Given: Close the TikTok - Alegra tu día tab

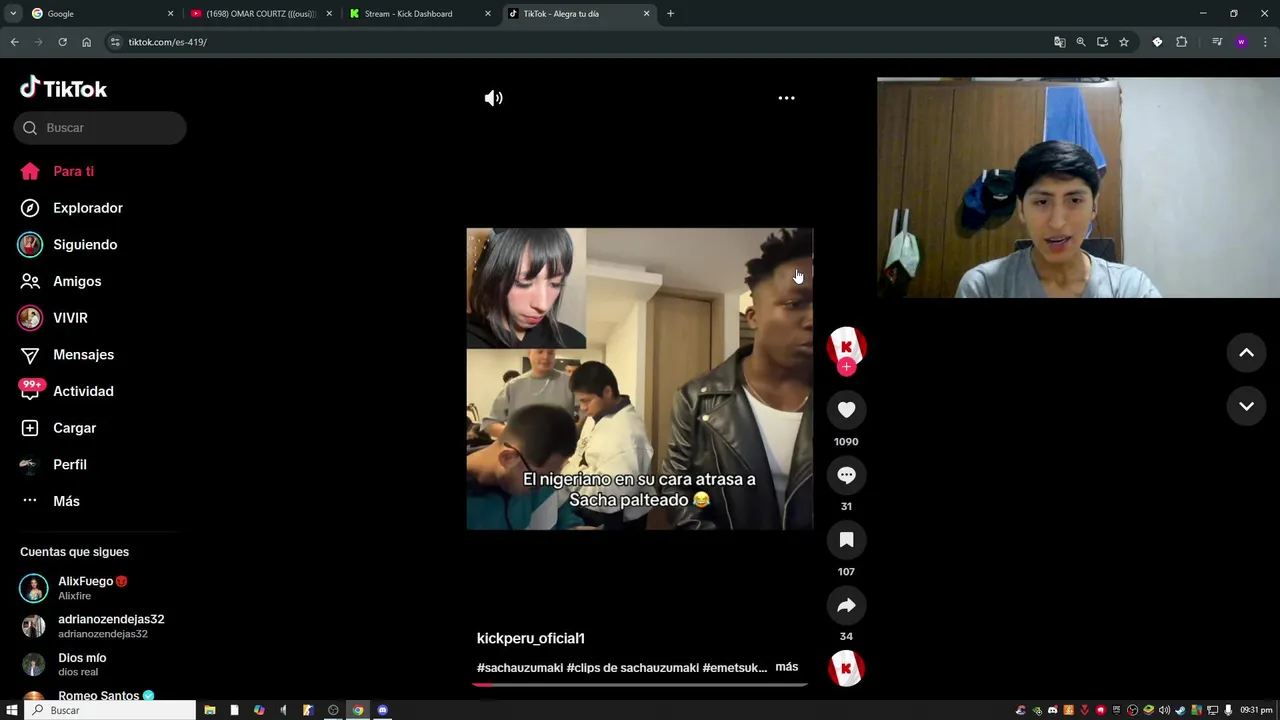Looking at the screenshot, I should click(646, 14).
